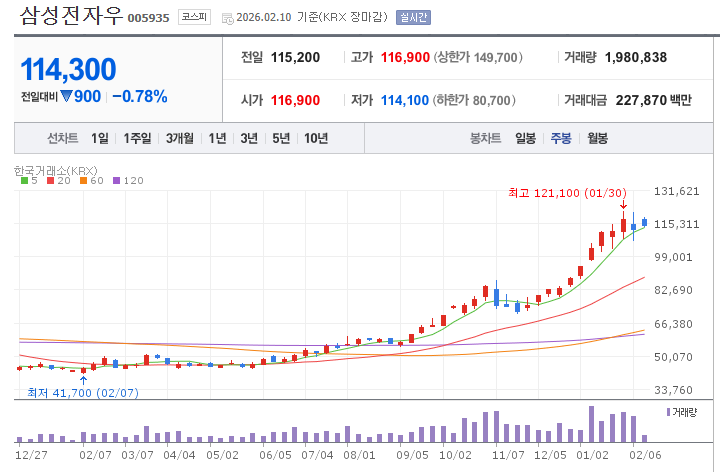Click the orange 60-day average legend swatch
The image size is (720, 472).
(x=83, y=181)
